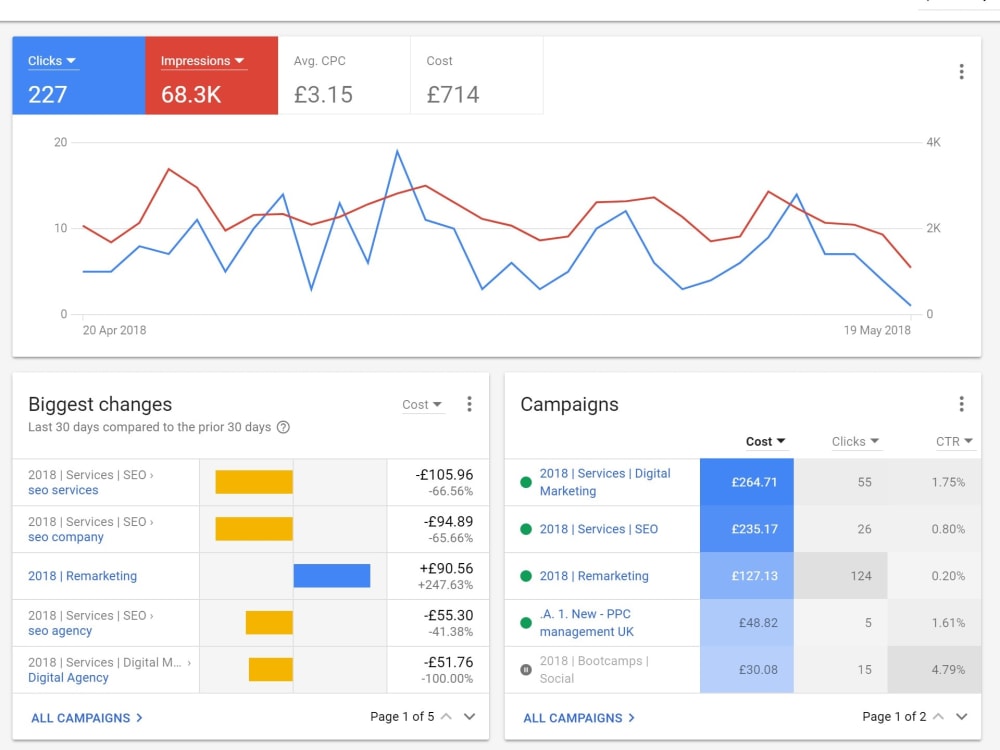Image resolution: width=1000 pixels, height=750 pixels.
Task: Open 2018 | Remarketing campaign in Campaigns
Action: (x=594, y=576)
